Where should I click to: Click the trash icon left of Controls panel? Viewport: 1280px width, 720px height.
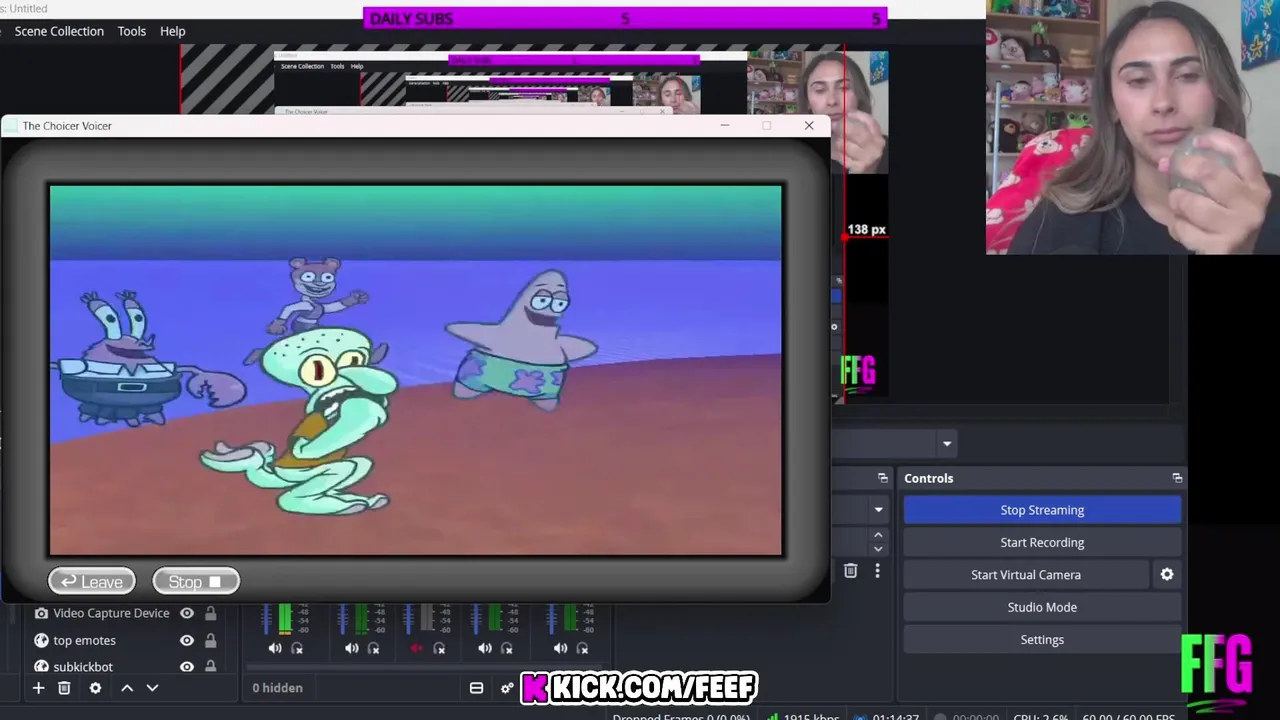pyautogui.click(x=850, y=571)
